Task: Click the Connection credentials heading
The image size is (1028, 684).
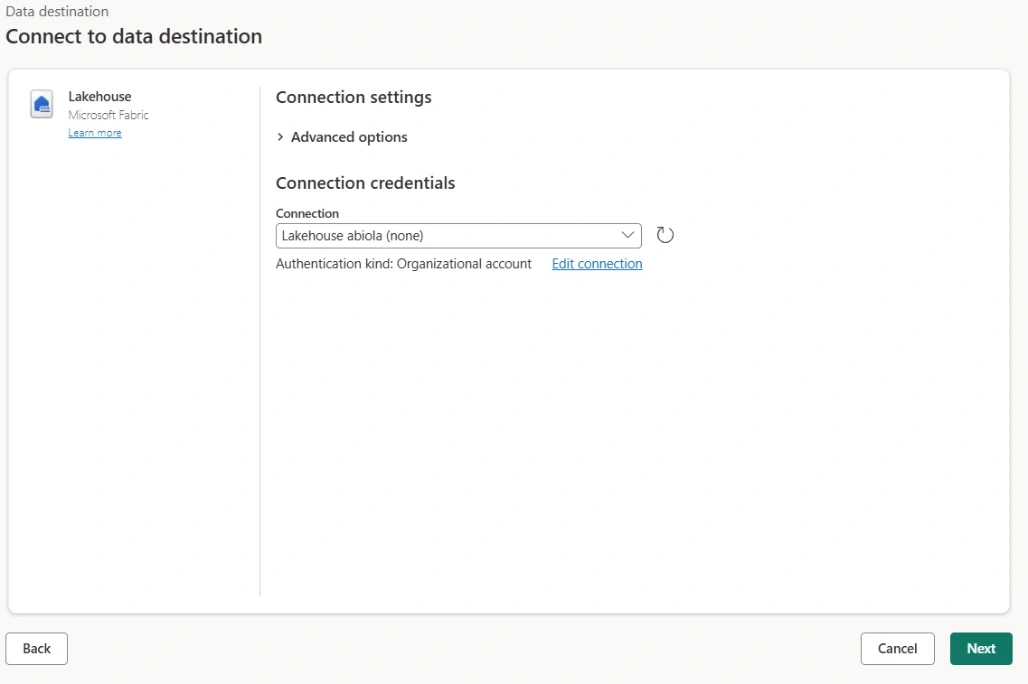Action: click(x=365, y=183)
